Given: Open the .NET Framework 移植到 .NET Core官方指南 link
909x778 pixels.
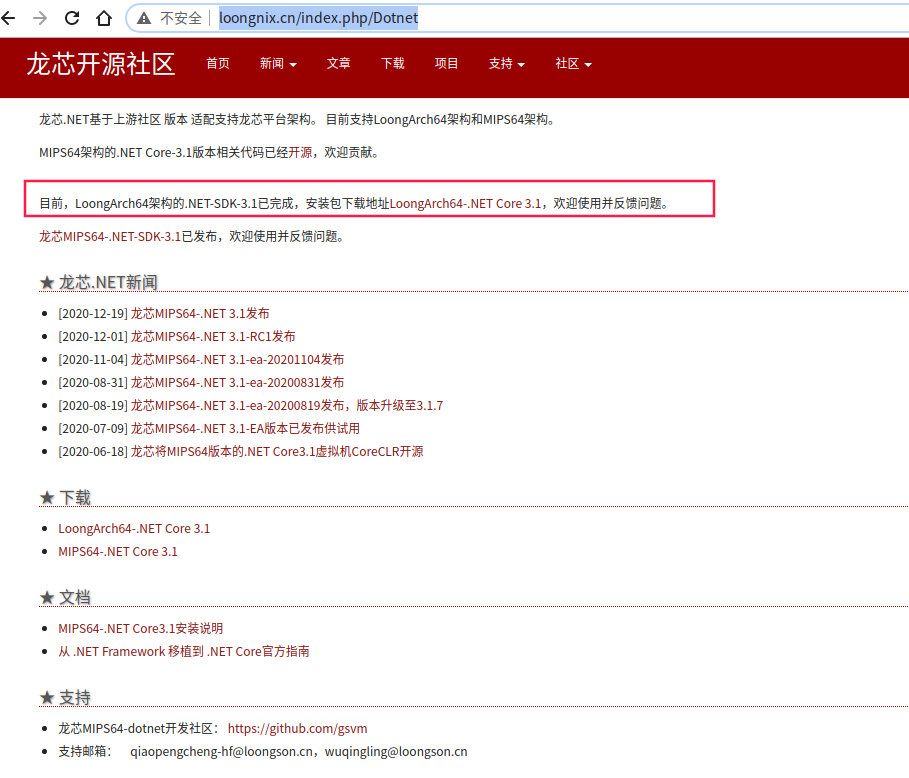Looking at the screenshot, I should point(184,652).
